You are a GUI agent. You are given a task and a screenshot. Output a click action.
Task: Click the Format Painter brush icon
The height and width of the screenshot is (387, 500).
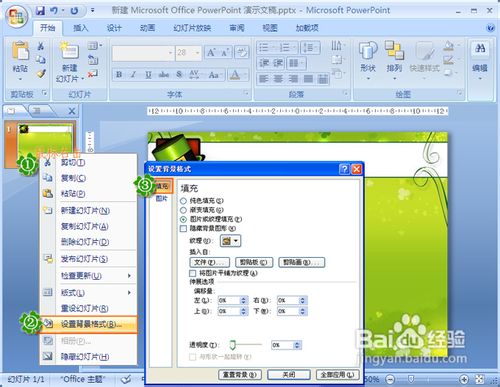pos(41,74)
